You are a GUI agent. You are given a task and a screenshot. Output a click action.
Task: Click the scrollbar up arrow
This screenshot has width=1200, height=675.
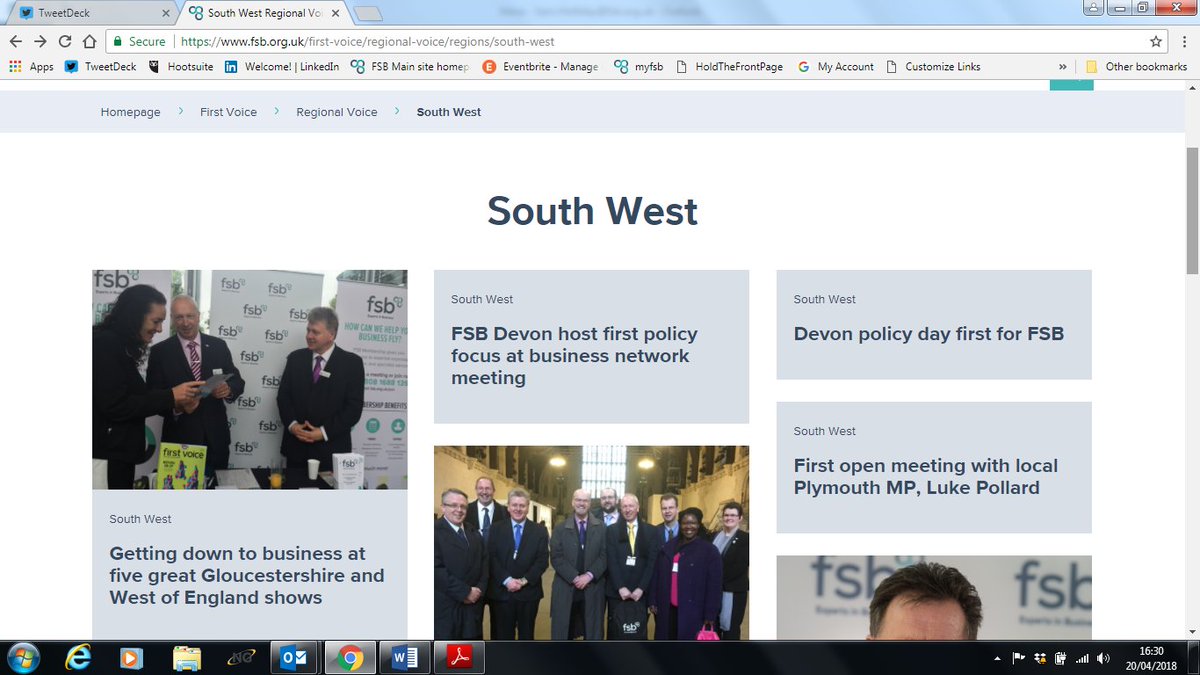click(1191, 90)
